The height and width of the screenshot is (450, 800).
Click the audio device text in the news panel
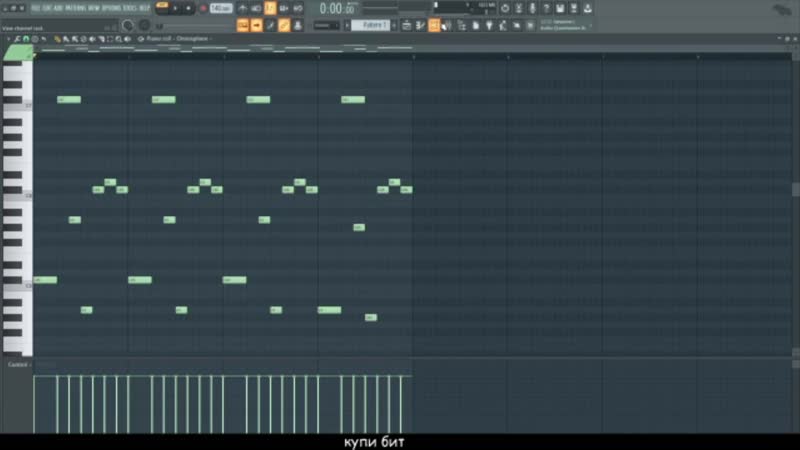tap(563, 28)
